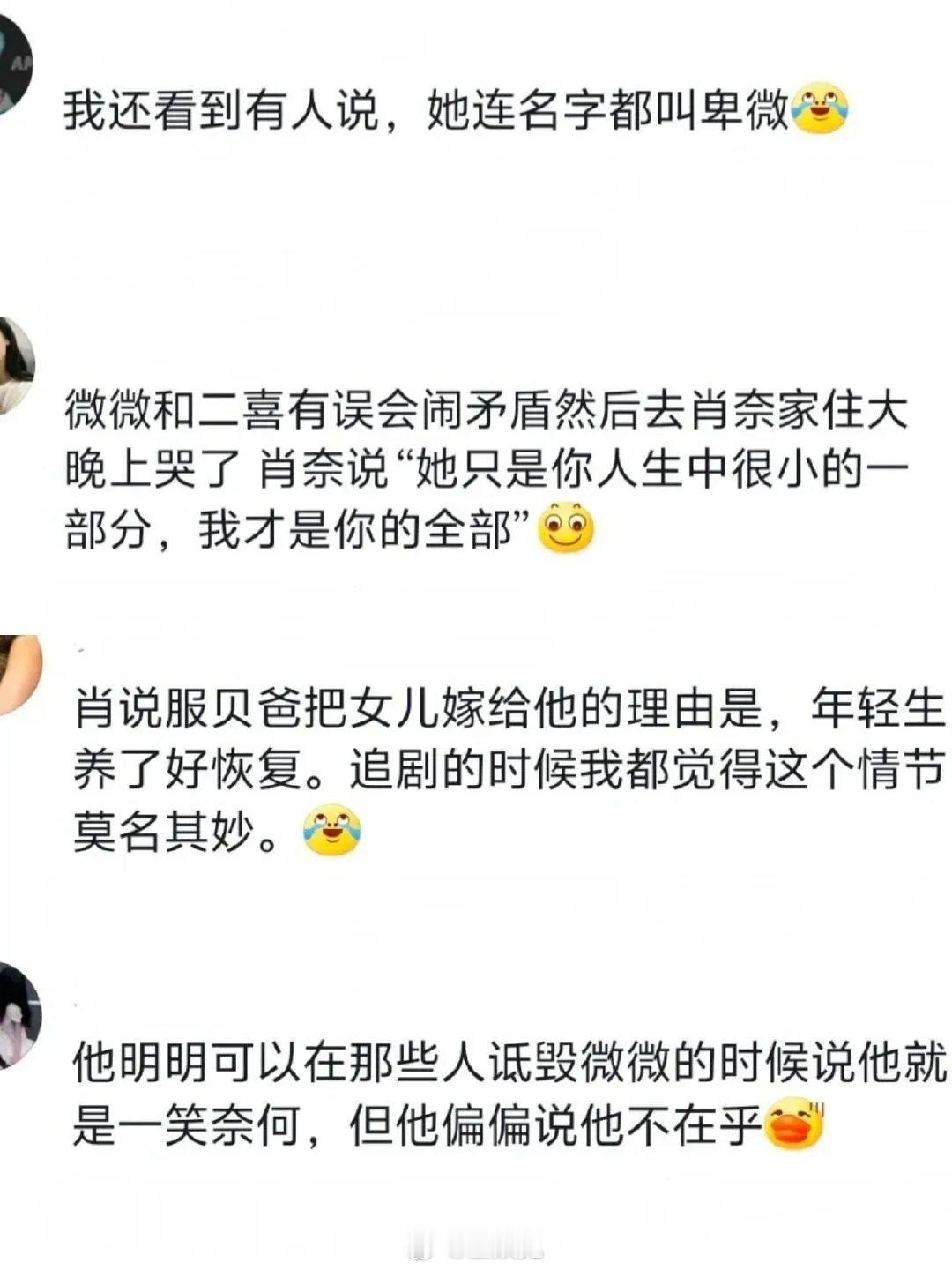Select the comment starting with 肖说服贝爸
Image resolution: width=952 pixels, height=1270 pixels.
point(509,771)
